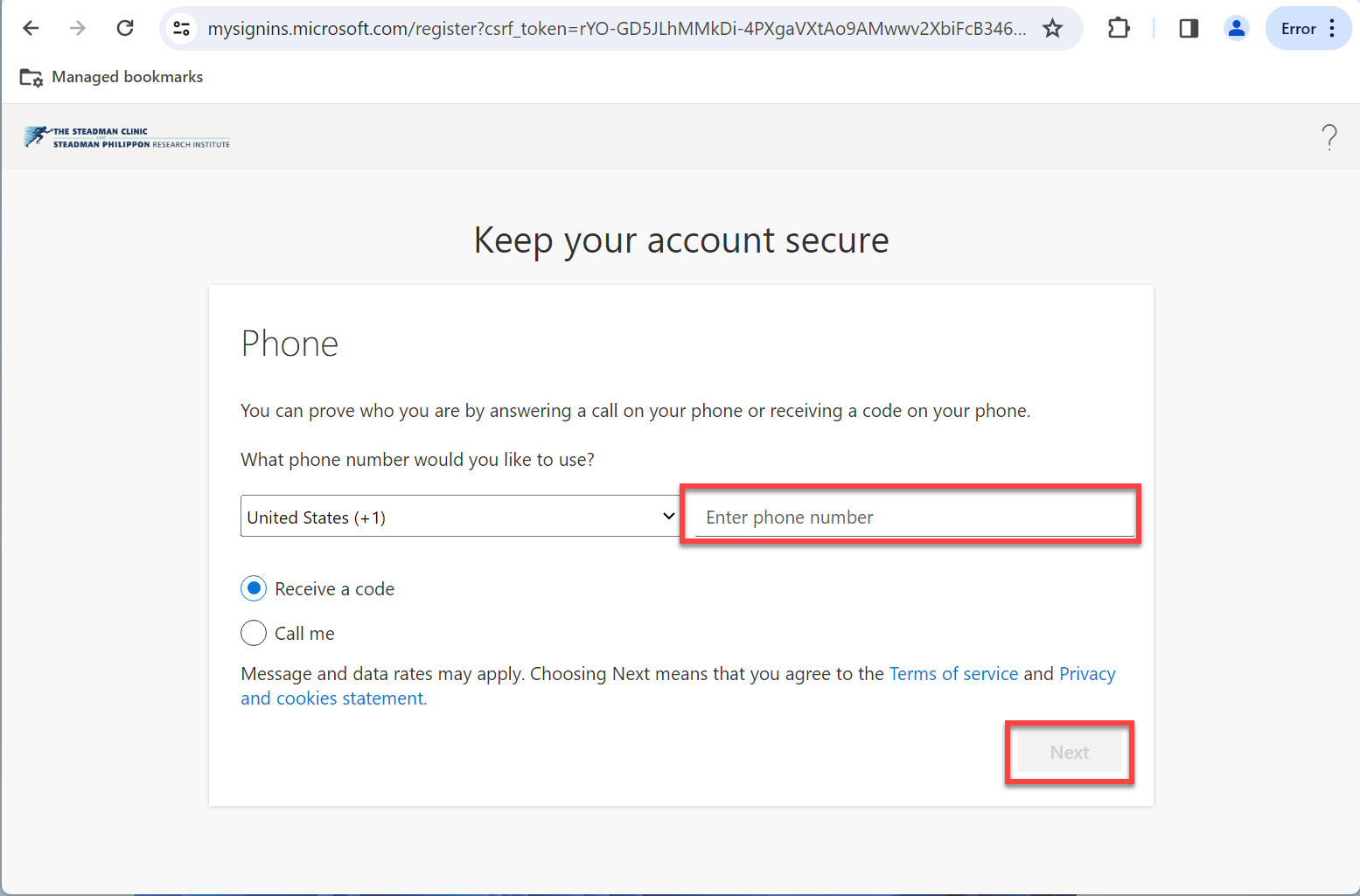Click the help question mark icon
1360x896 pixels.
1329,137
